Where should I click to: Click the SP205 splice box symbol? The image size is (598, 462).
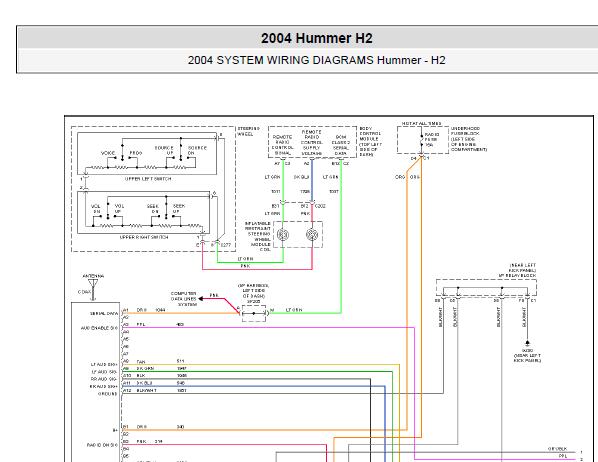pos(254,313)
